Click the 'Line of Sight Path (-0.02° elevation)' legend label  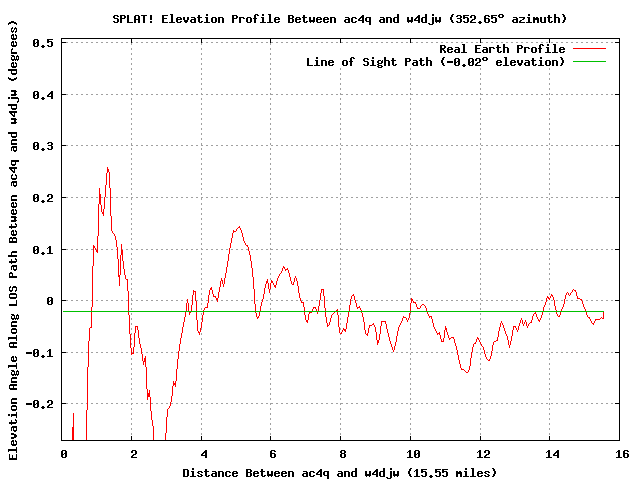point(436,62)
